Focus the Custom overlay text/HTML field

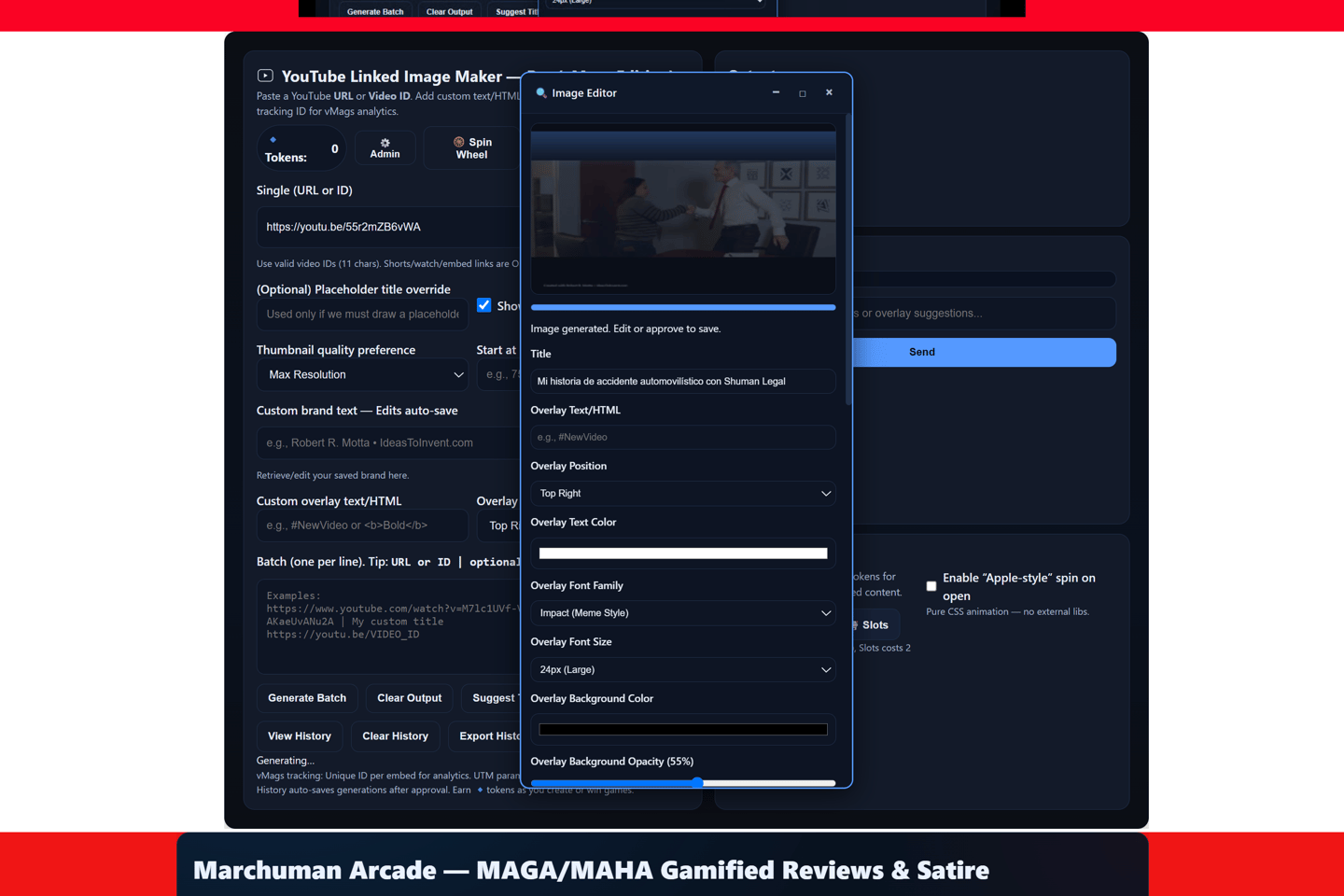[x=362, y=525]
